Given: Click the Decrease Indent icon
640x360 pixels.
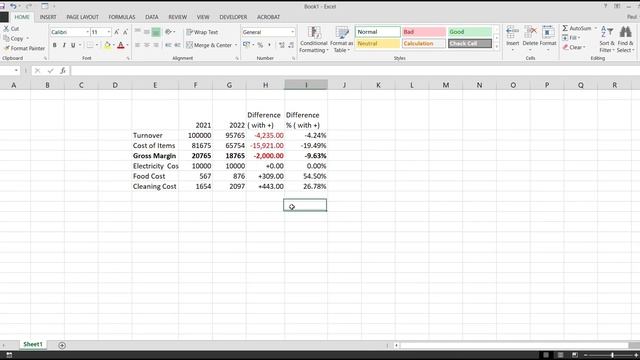Looking at the screenshot, I should pyautogui.click(x=168, y=45).
